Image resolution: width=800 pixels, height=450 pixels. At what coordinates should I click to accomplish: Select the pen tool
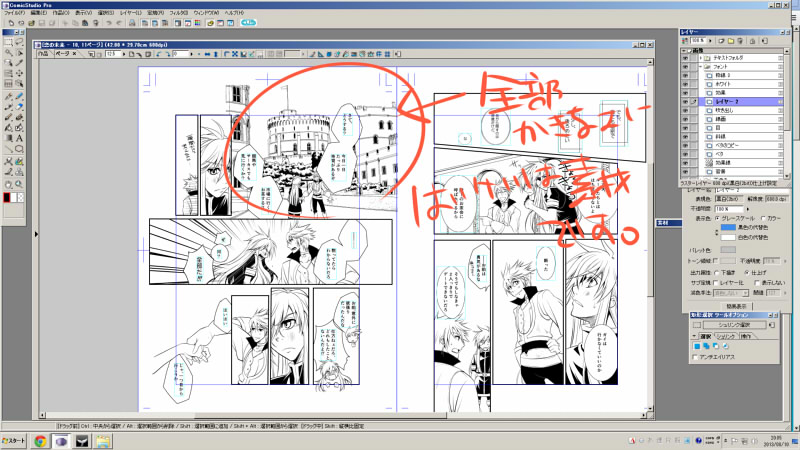(x=9, y=96)
